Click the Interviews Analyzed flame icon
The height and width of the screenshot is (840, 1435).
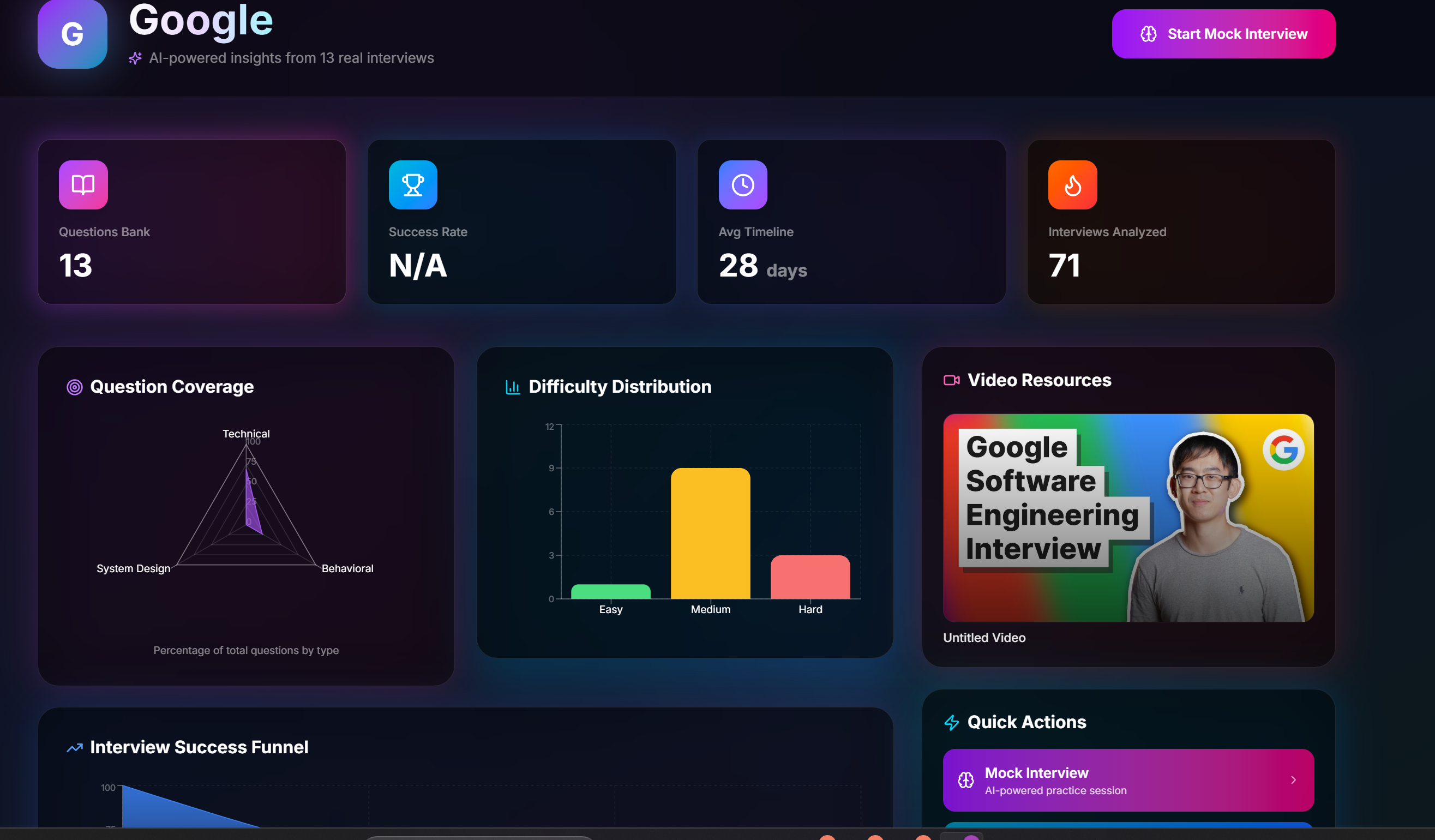[1072, 184]
